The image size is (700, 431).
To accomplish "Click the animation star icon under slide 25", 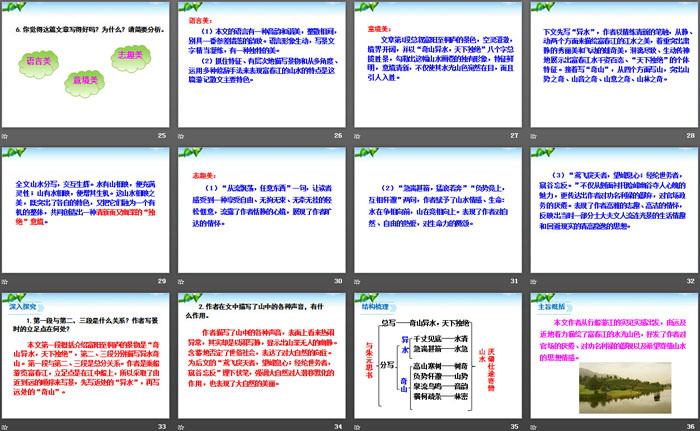I will [x=7, y=135].
